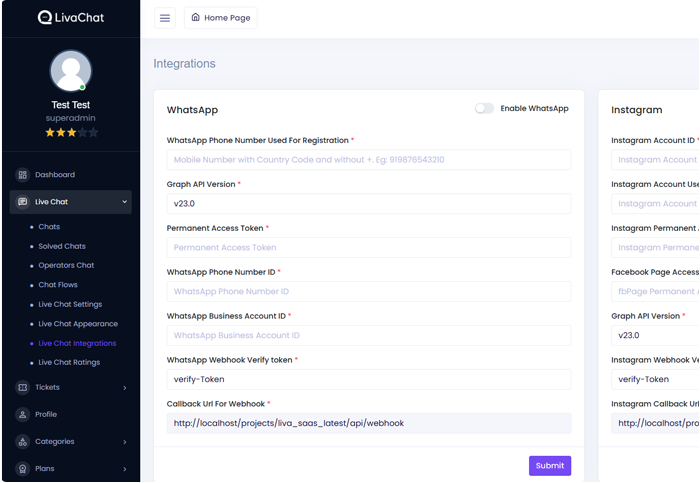The image size is (700, 483).
Task: Open Live Chat Ratings menu item
Action: pyautogui.click(x=69, y=362)
